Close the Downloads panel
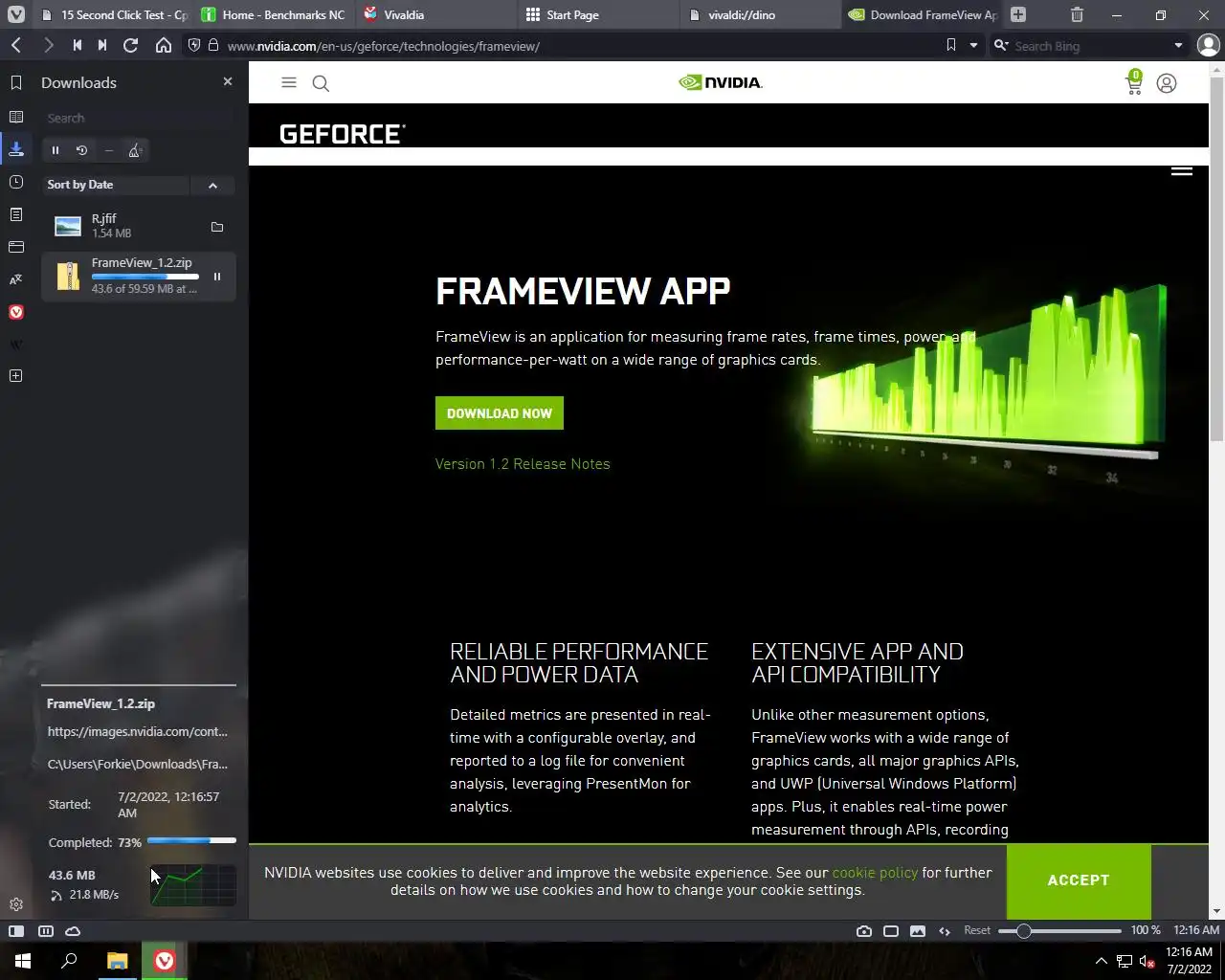Viewport: 1225px width, 980px height. coord(228,81)
